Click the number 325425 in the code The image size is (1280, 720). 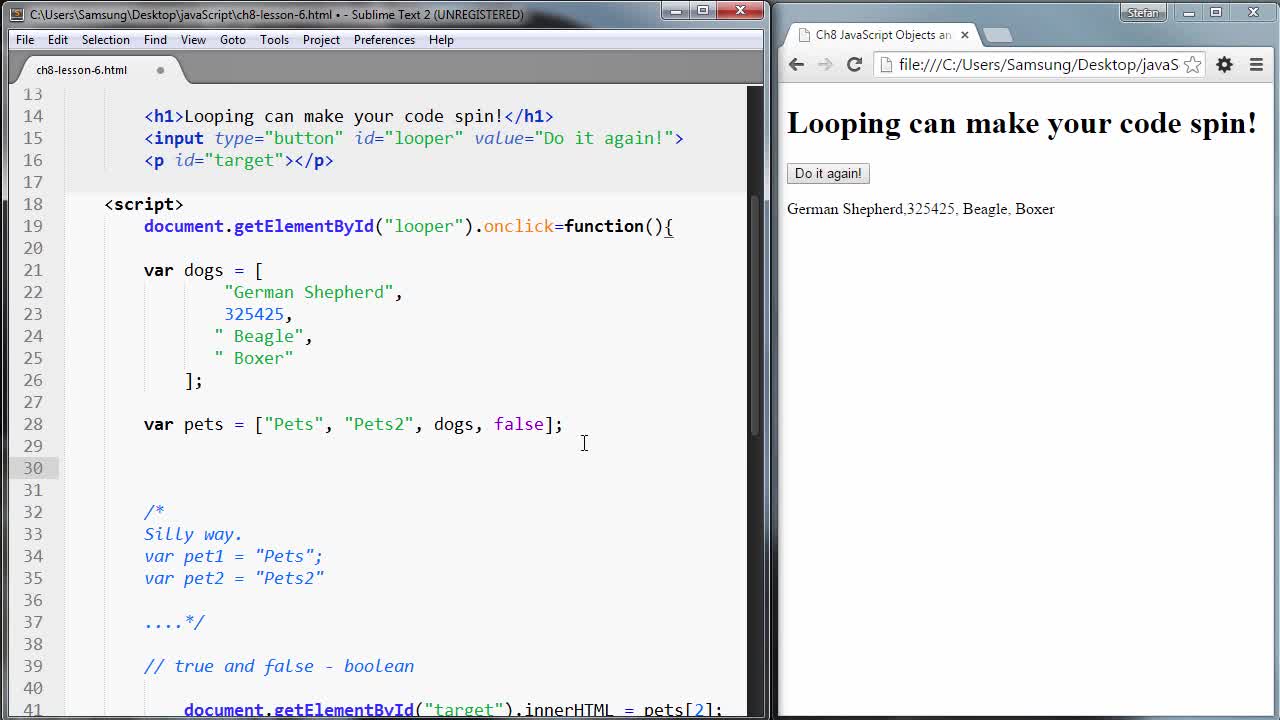[x=254, y=314]
